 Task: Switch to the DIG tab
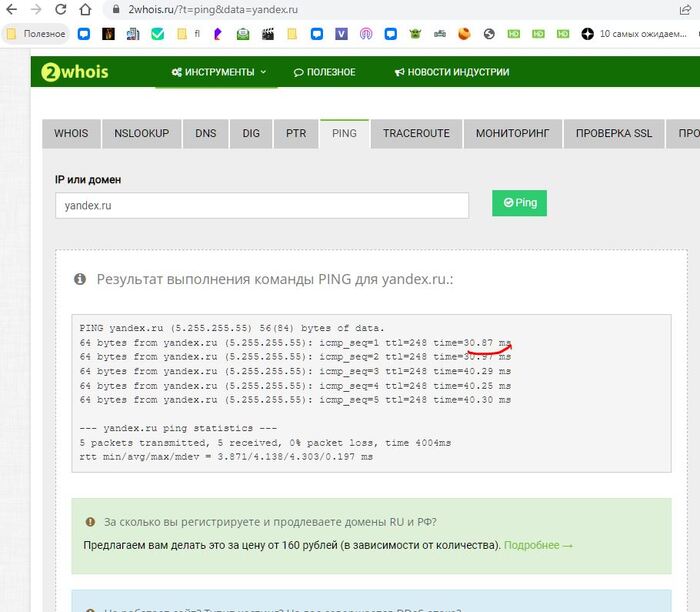(251, 133)
